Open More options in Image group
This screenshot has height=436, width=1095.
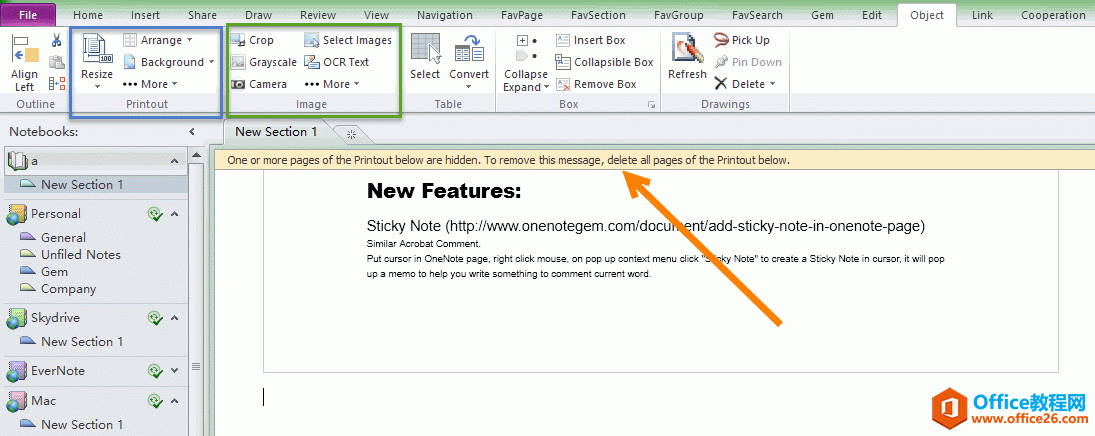click(x=332, y=84)
